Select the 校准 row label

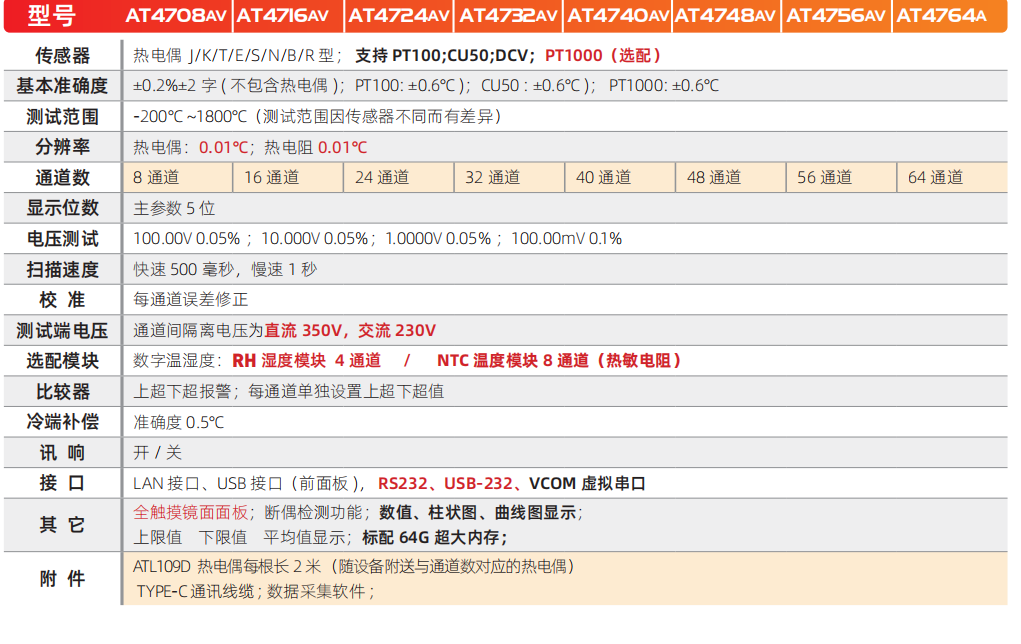62,299
